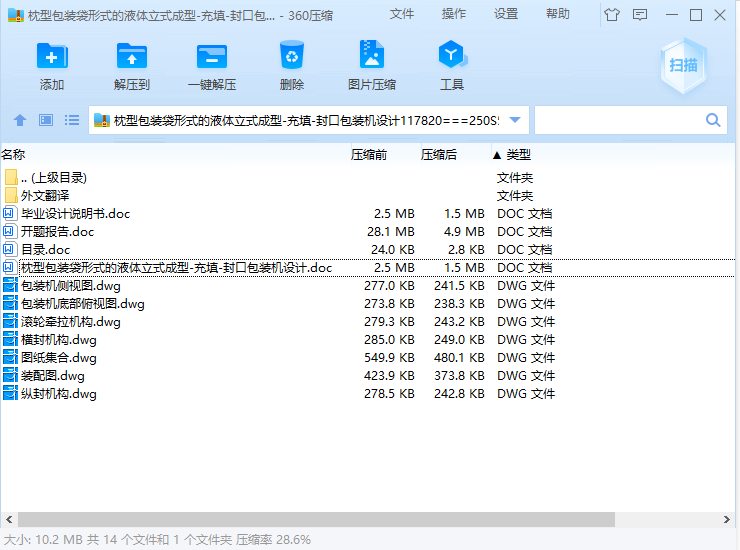Click the DWG icon of 滚轮牵拉机构.dwg
740x550 pixels.
[10, 322]
